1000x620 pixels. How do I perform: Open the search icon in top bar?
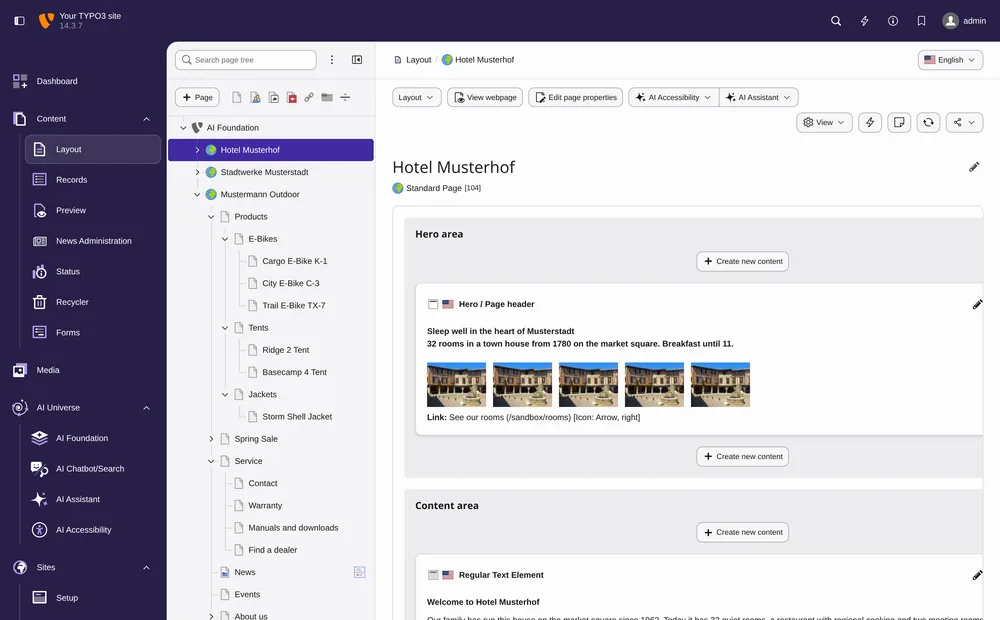[x=835, y=21]
